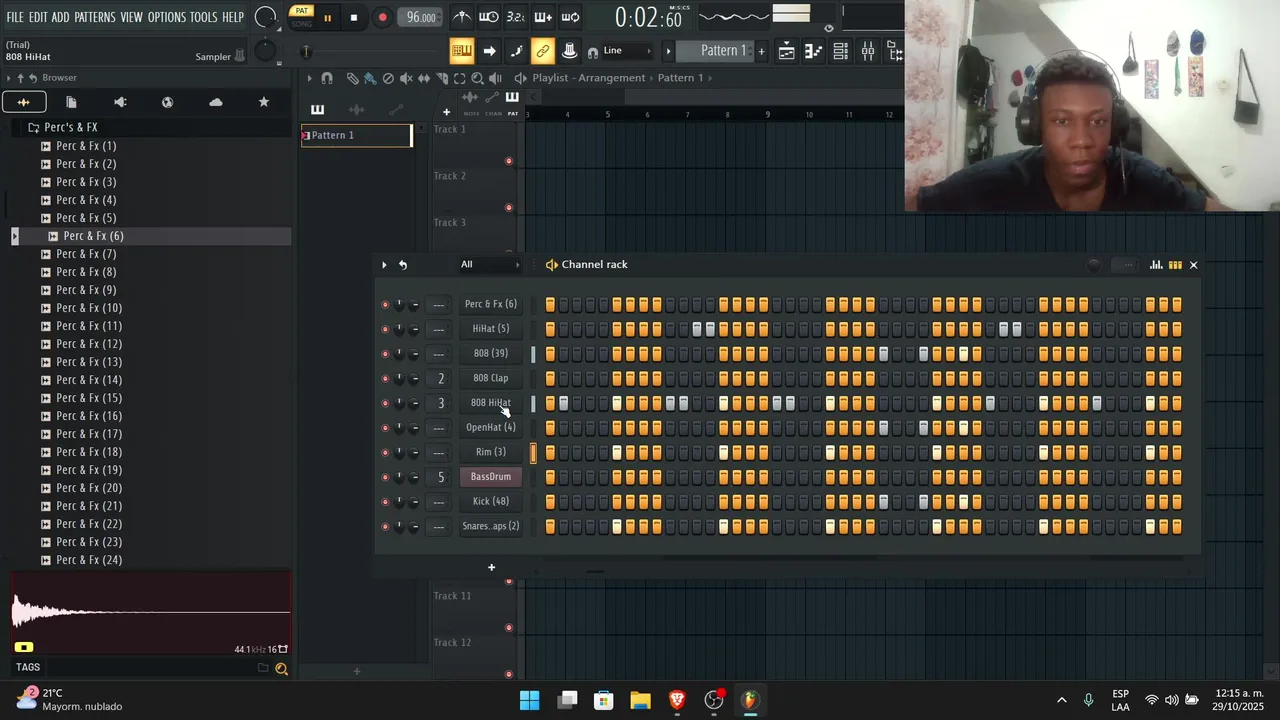The height and width of the screenshot is (720, 1280).
Task: Toggle loop recording icon
Action: tap(570, 17)
